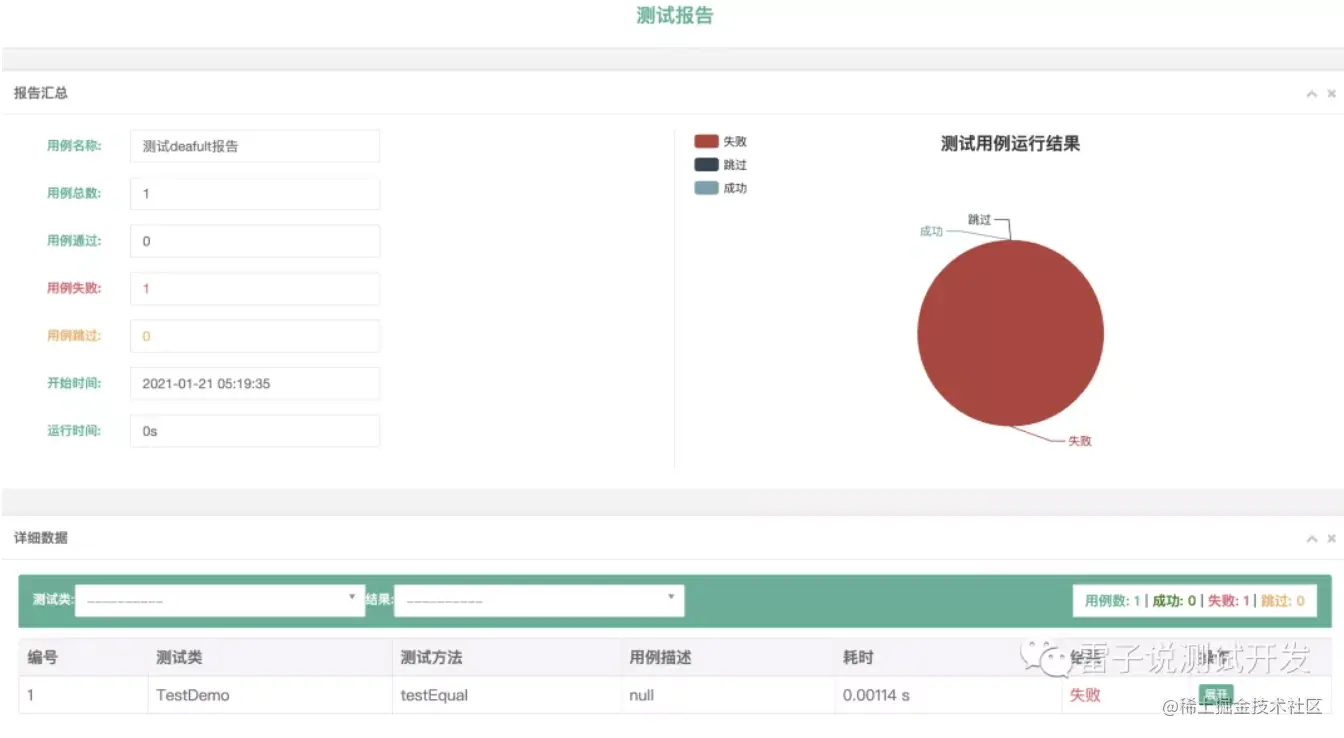Click the 详细数据 panel heading
The height and width of the screenshot is (738, 1344).
click(x=41, y=538)
